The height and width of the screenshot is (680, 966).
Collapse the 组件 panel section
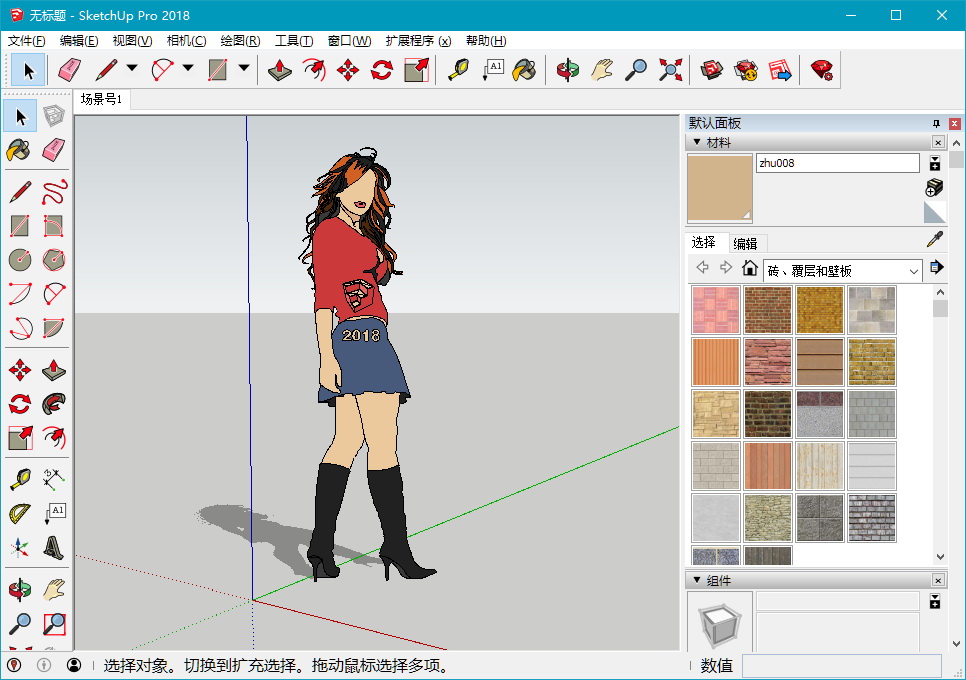[x=697, y=580]
